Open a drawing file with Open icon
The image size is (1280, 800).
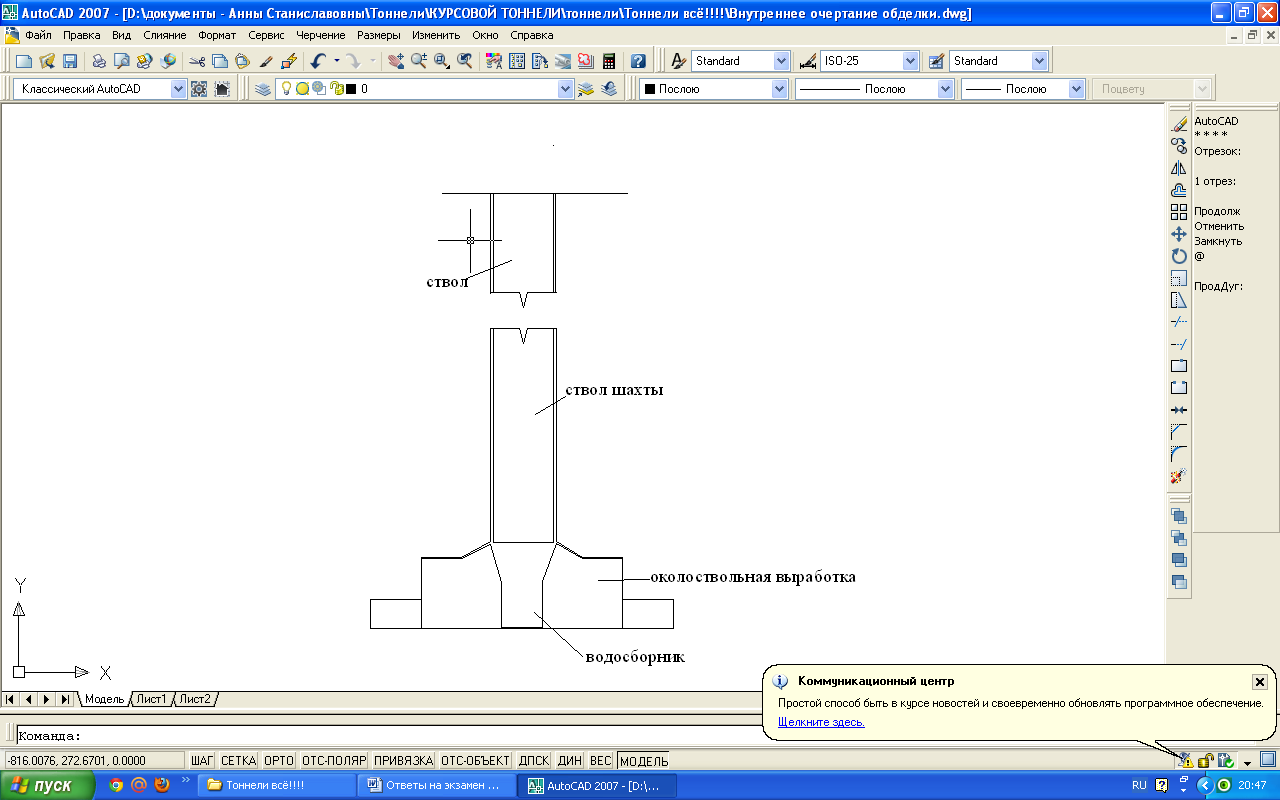tap(47, 61)
